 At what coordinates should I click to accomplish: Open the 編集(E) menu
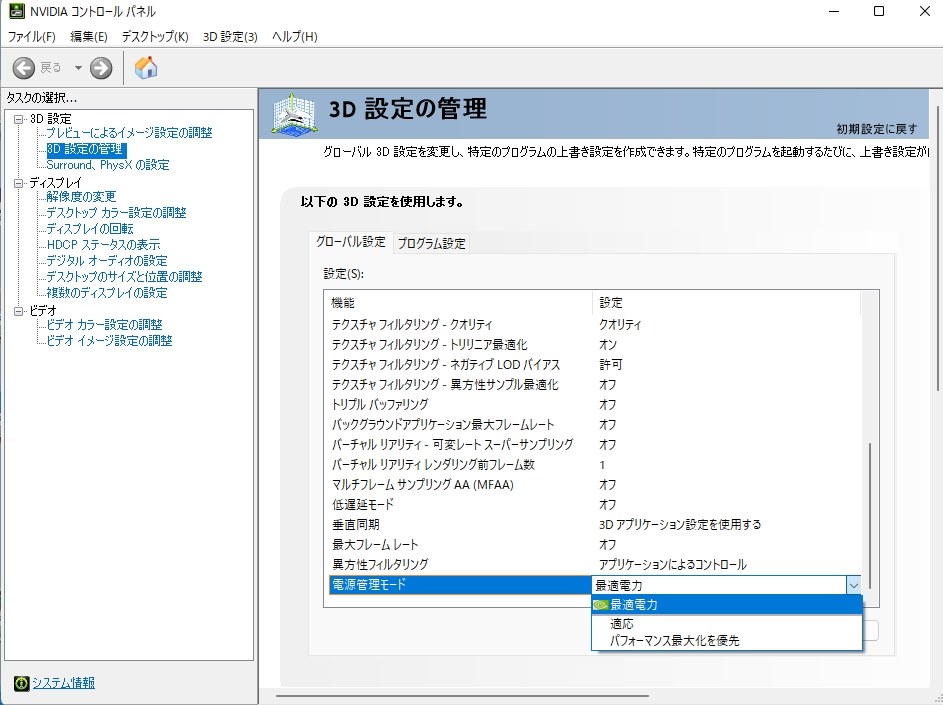88,37
